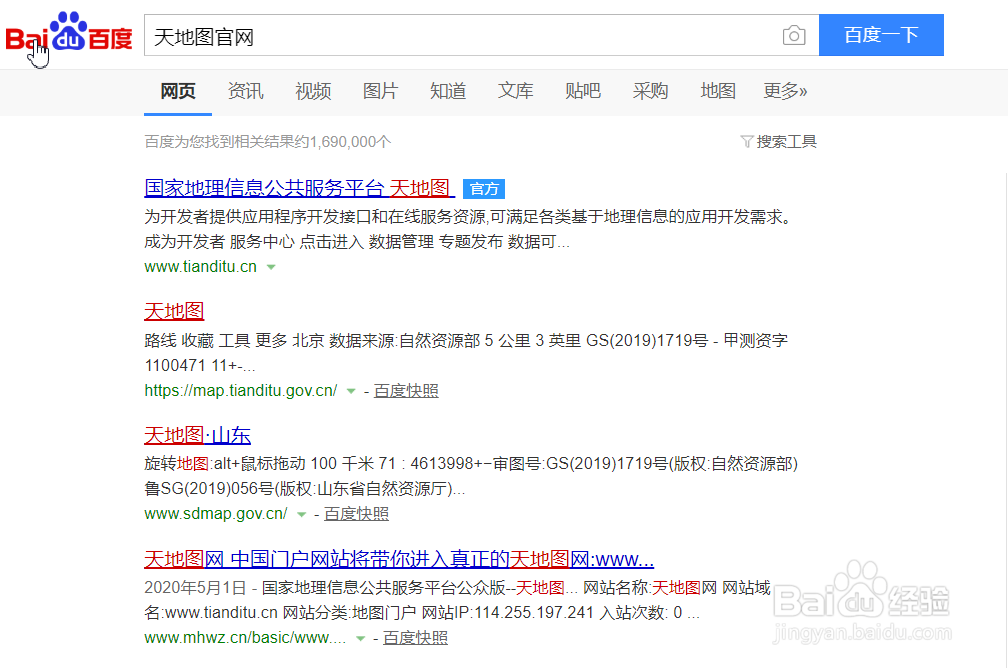Click the 百度一下 search button

click(x=881, y=35)
